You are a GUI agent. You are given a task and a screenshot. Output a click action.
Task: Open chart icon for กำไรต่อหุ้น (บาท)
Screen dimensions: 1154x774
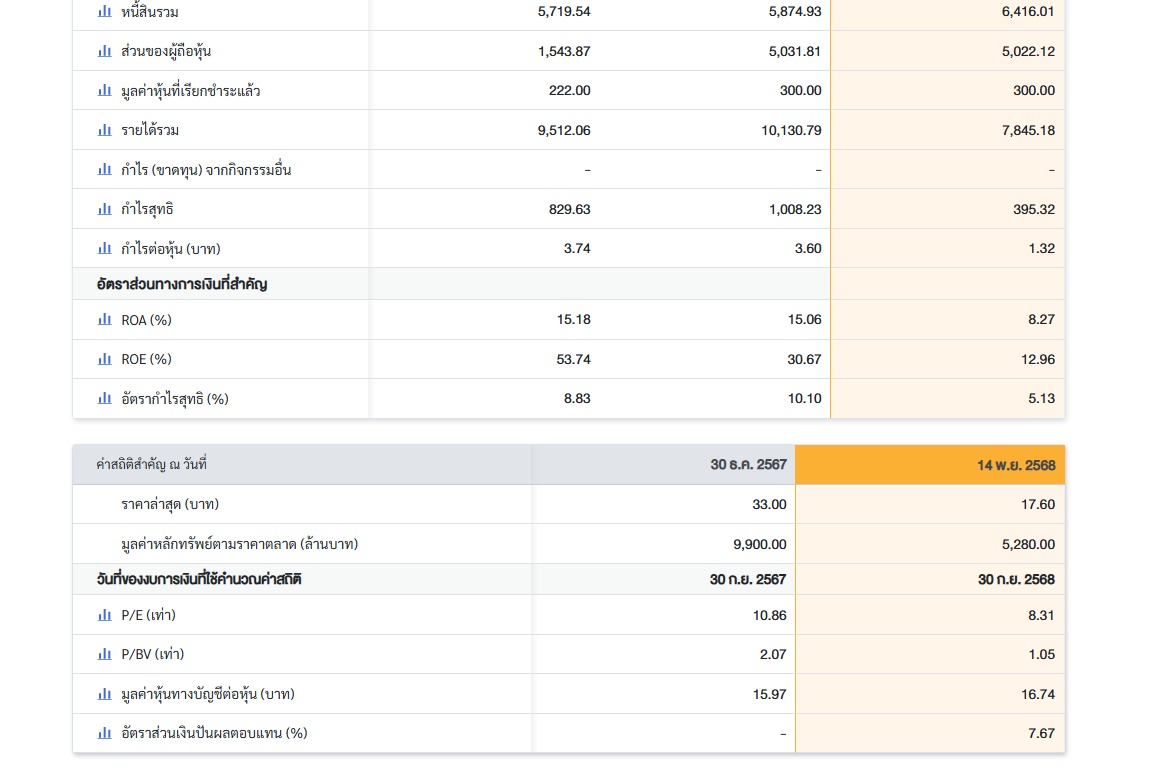pyautogui.click(x=105, y=249)
